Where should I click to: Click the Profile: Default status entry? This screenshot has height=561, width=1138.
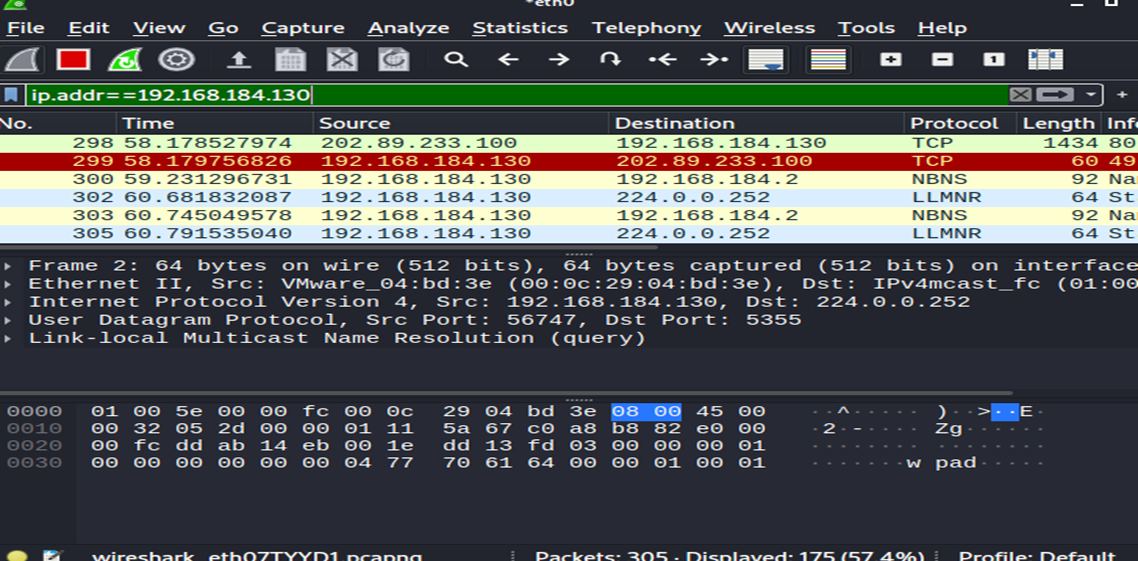1037,557
